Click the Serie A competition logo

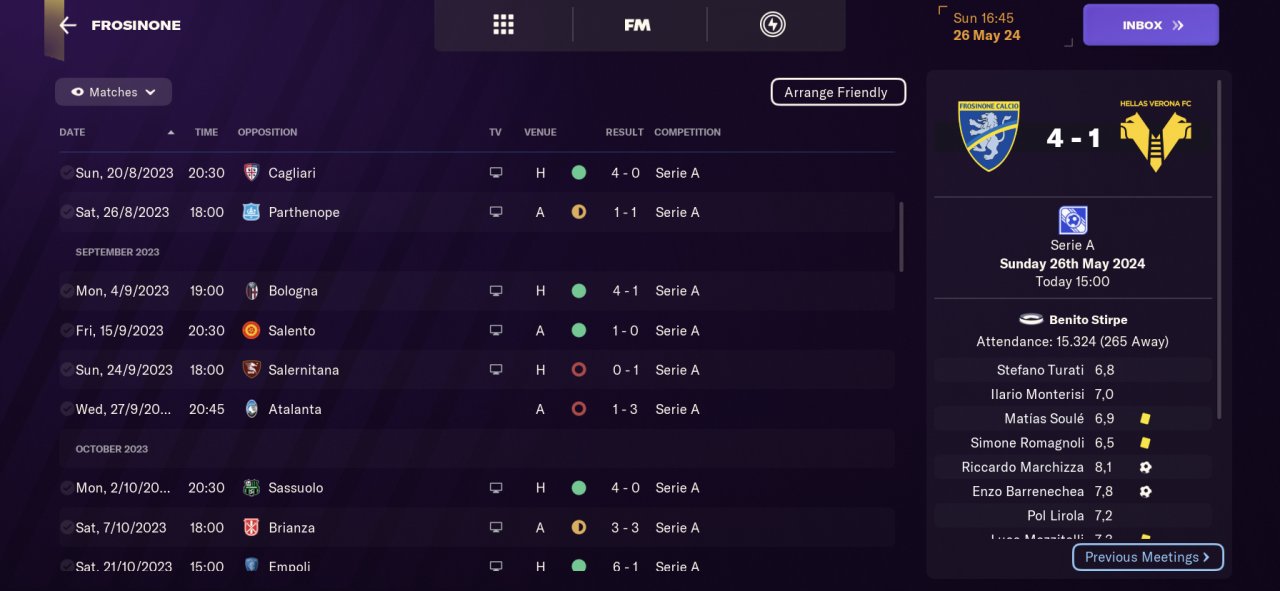pyautogui.click(x=1072, y=220)
